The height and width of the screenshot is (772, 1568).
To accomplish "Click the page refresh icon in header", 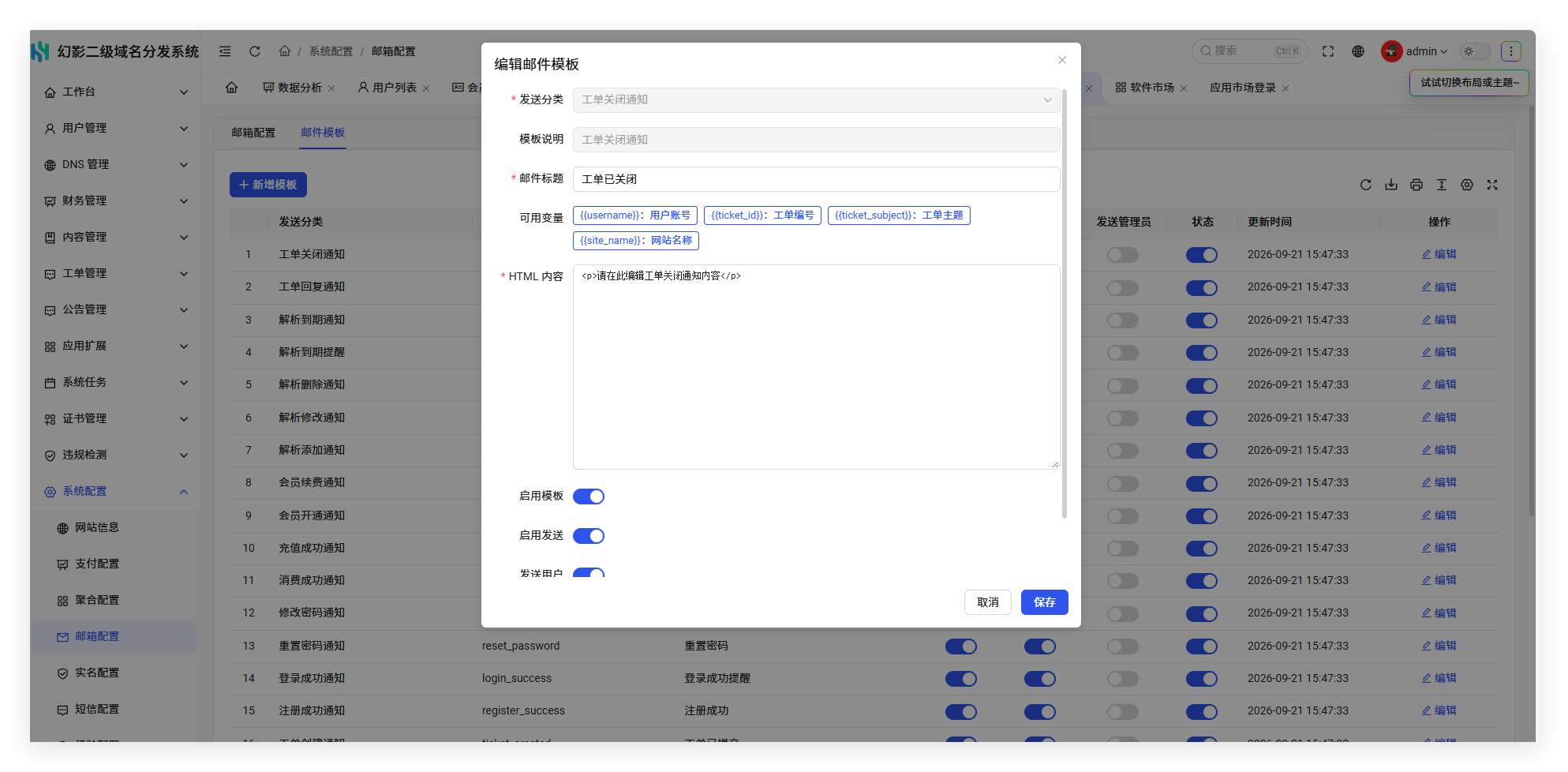I will [255, 51].
